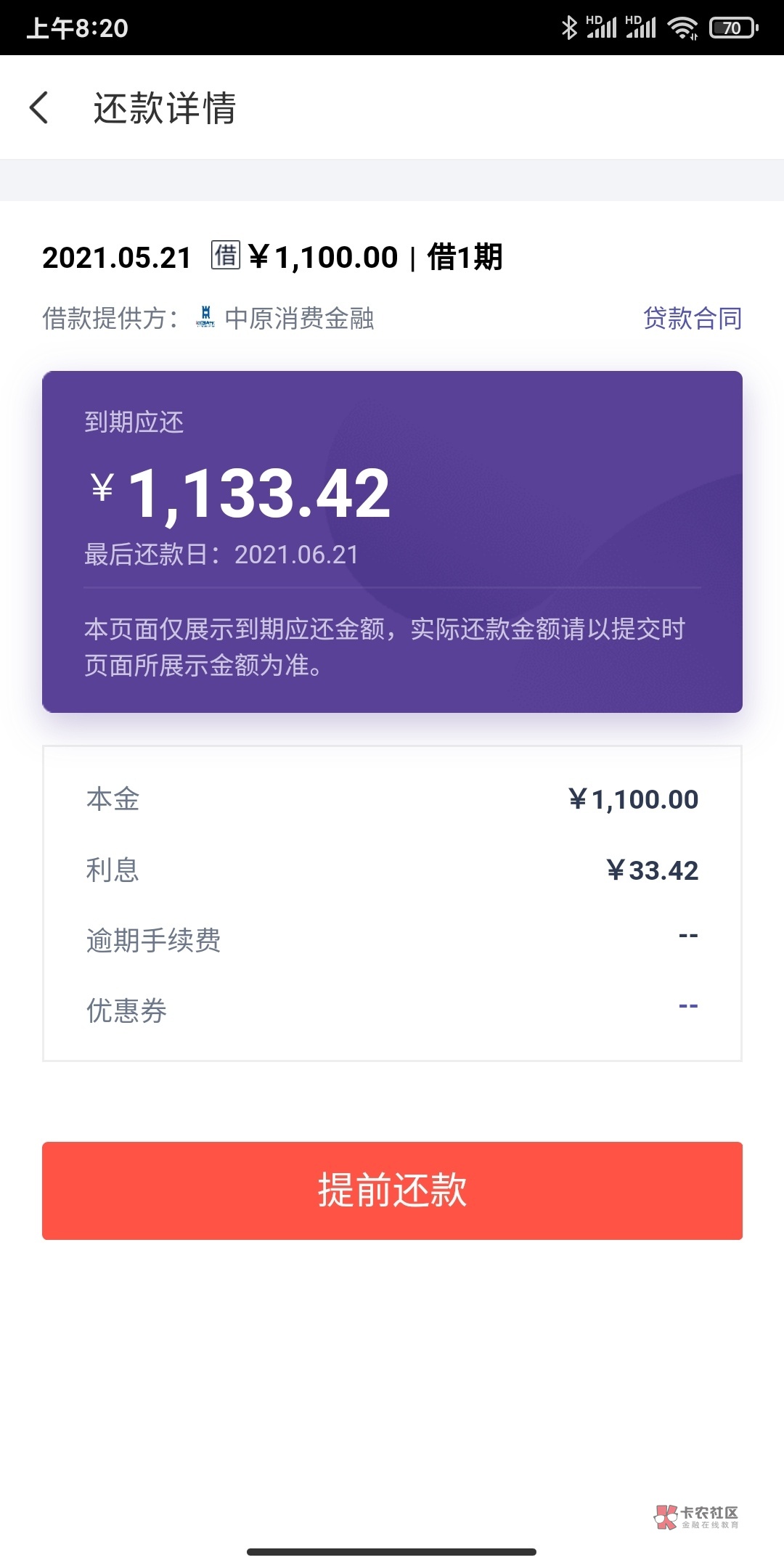Tap the back arrow icon
The width and height of the screenshot is (784, 1568).
[39, 107]
